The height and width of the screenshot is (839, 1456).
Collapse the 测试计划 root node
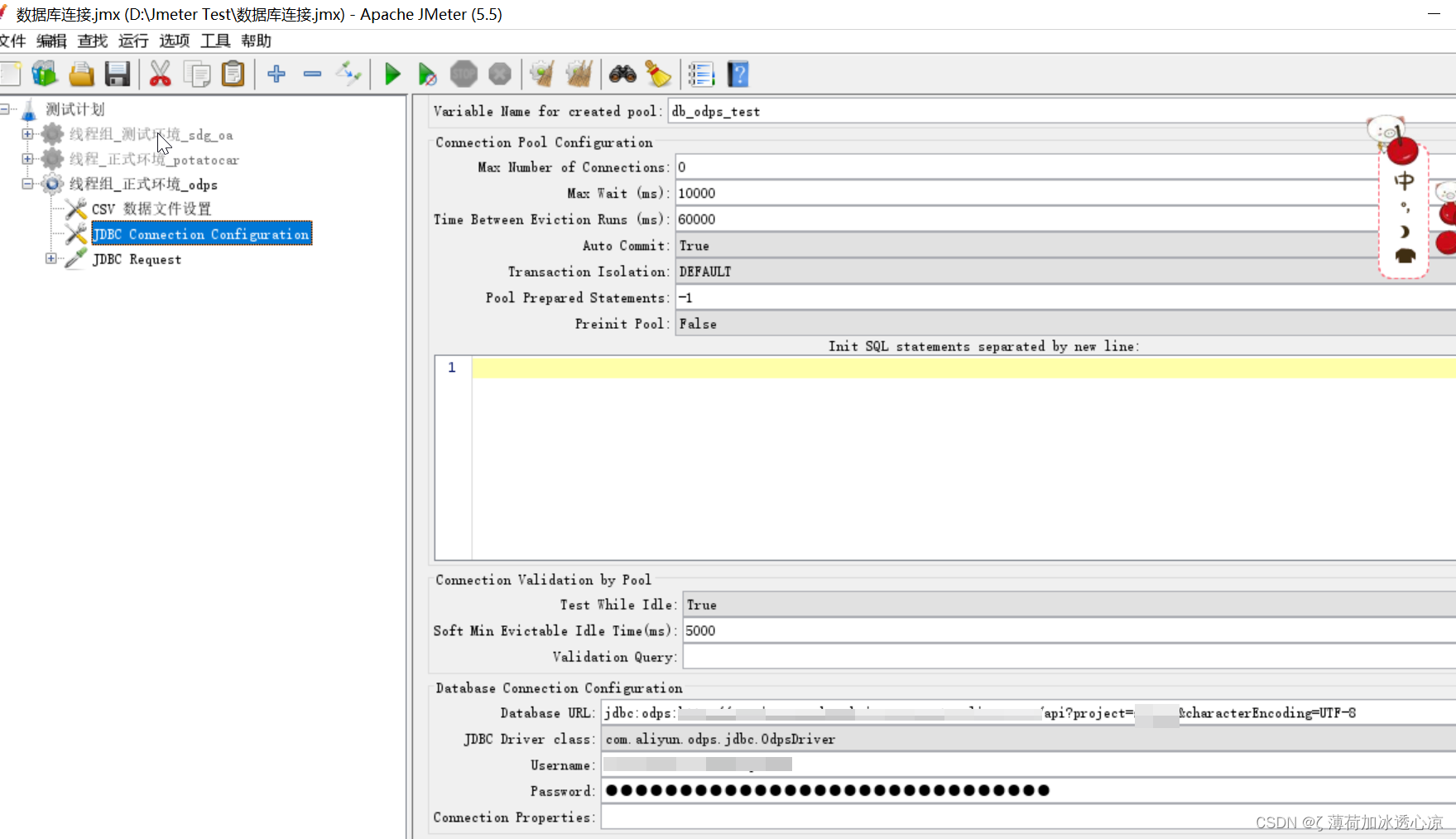click(5, 108)
